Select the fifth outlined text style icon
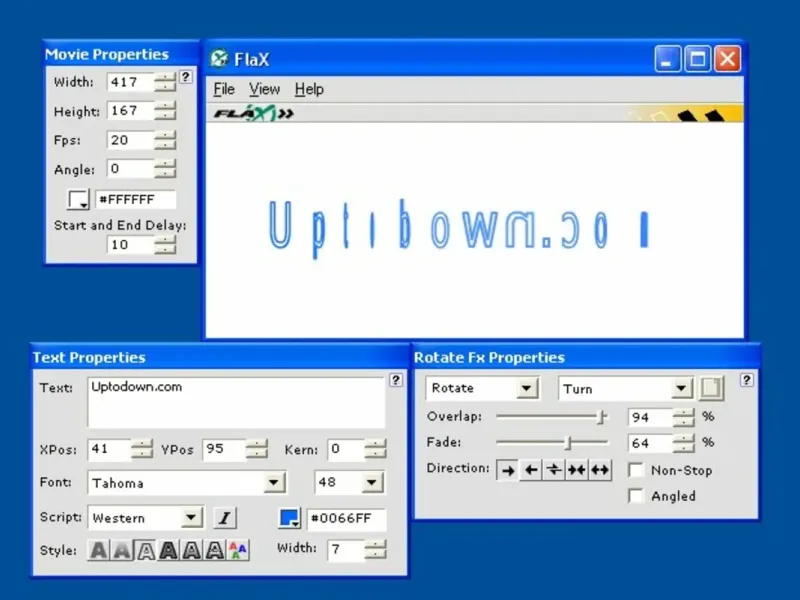The width and height of the screenshot is (800, 600). (x=192, y=551)
